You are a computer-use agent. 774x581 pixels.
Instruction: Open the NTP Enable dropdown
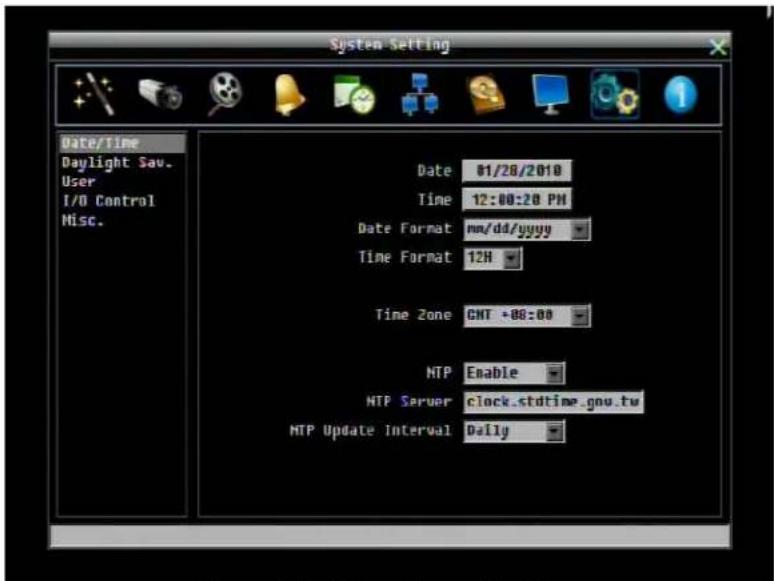(x=514, y=373)
